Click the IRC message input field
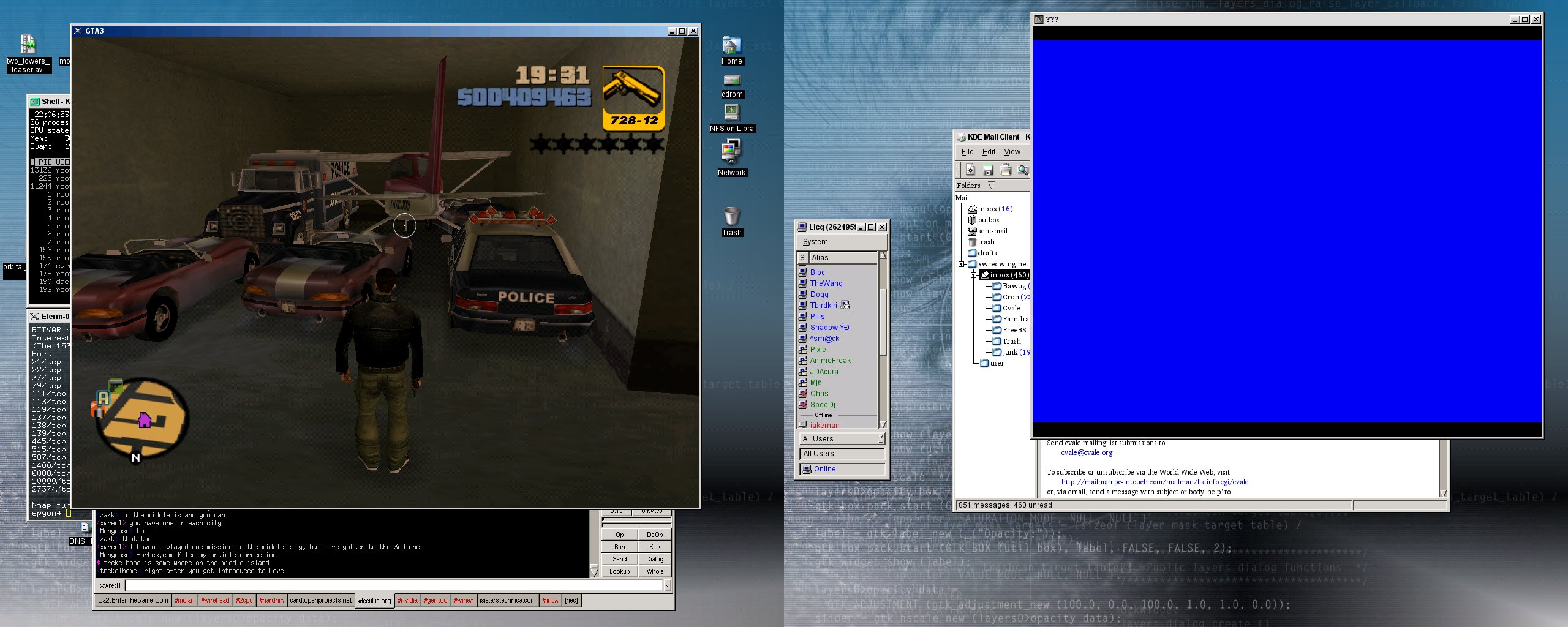 click(394, 585)
